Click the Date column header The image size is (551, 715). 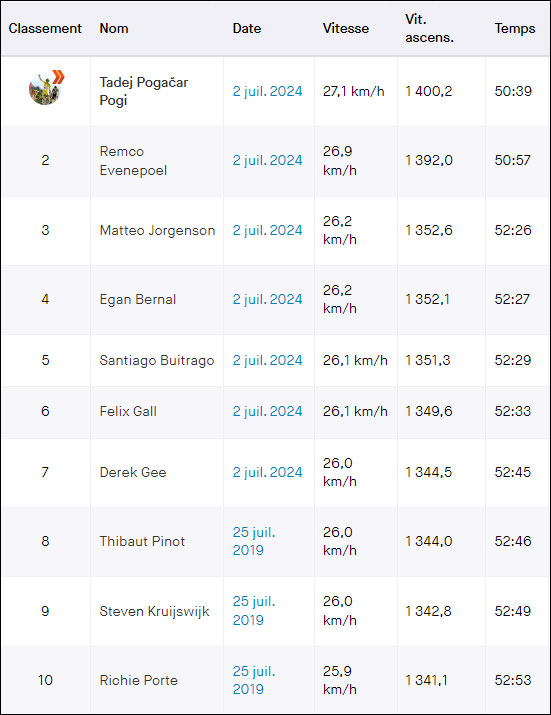point(247,28)
